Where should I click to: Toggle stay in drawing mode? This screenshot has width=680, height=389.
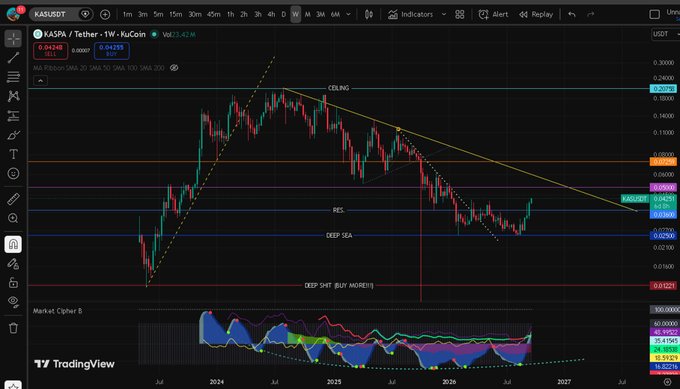point(13,264)
